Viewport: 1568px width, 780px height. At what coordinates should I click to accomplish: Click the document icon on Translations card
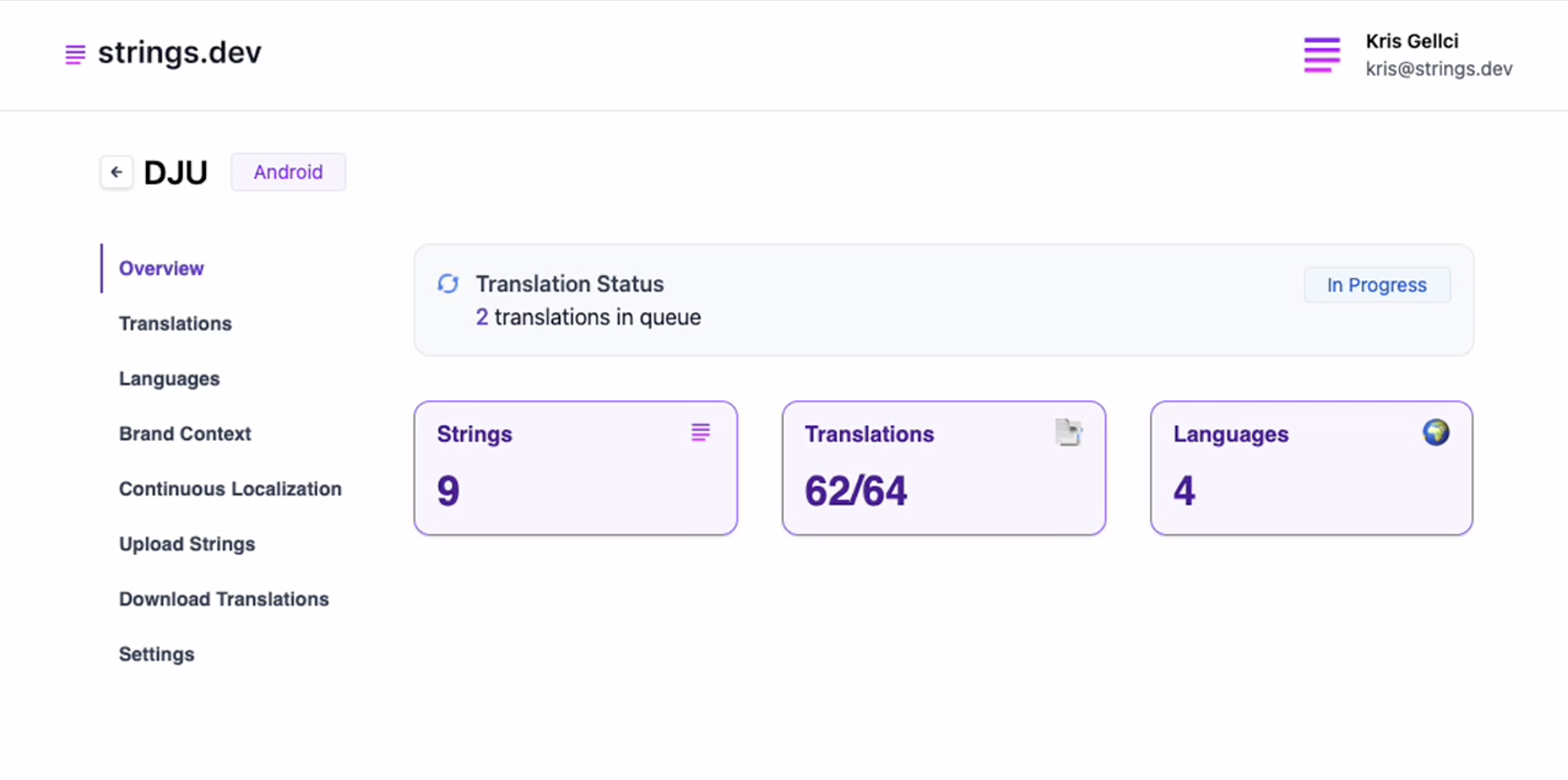coord(1068,433)
